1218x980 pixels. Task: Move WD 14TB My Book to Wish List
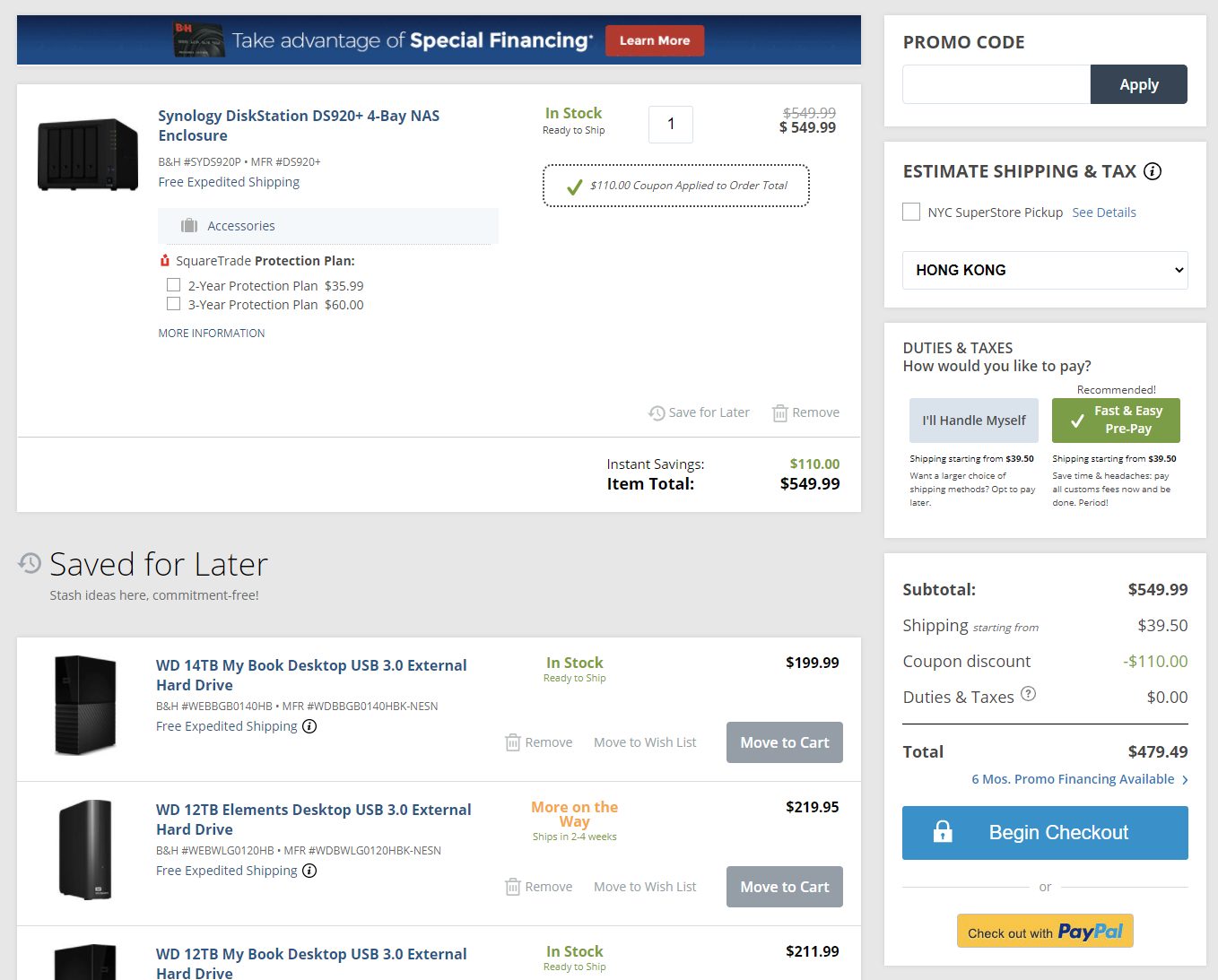[645, 742]
